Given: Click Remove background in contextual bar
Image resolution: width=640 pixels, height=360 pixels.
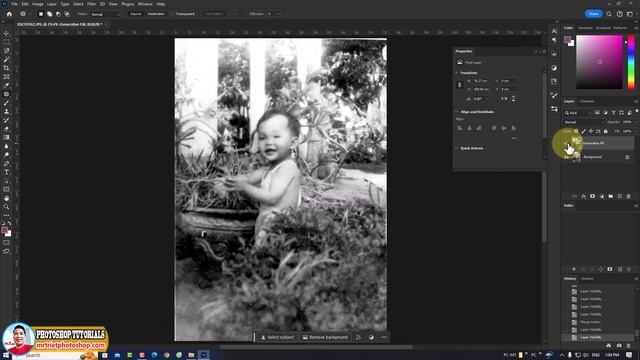Looking at the screenshot, I should 325,338.
